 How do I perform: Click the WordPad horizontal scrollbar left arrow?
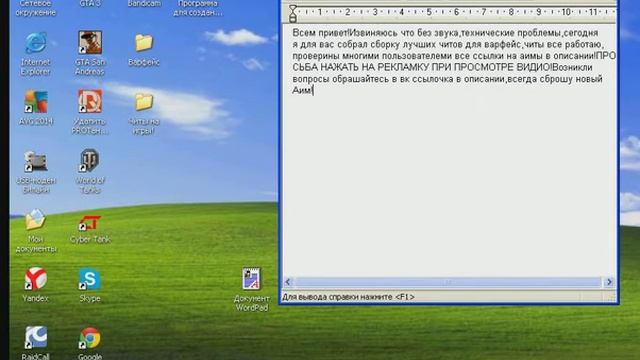coord(288,282)
